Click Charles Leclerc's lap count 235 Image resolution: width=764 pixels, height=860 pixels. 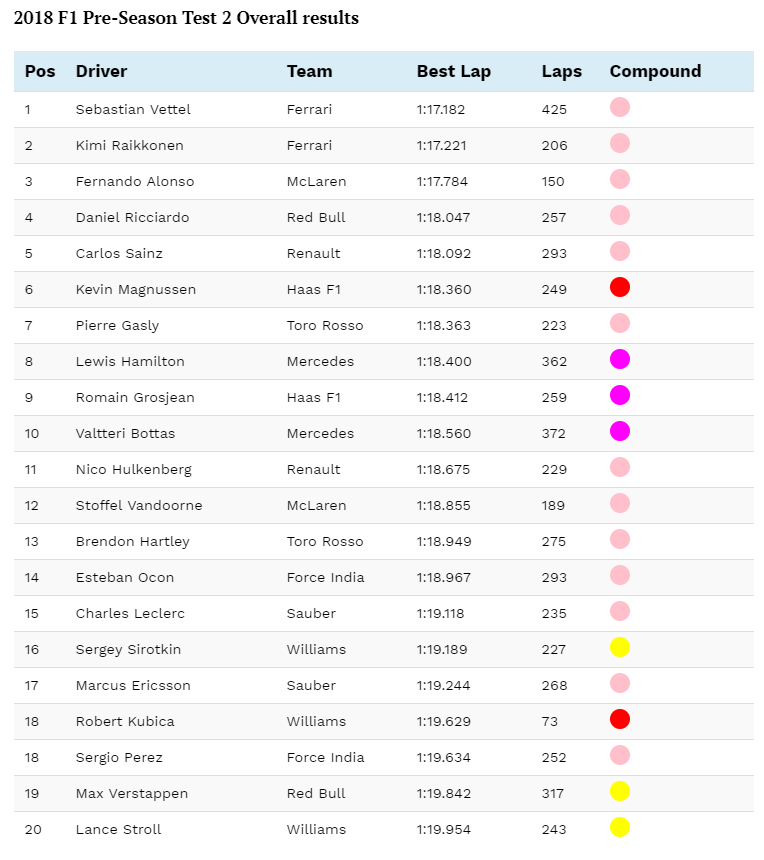coord(554,614)
